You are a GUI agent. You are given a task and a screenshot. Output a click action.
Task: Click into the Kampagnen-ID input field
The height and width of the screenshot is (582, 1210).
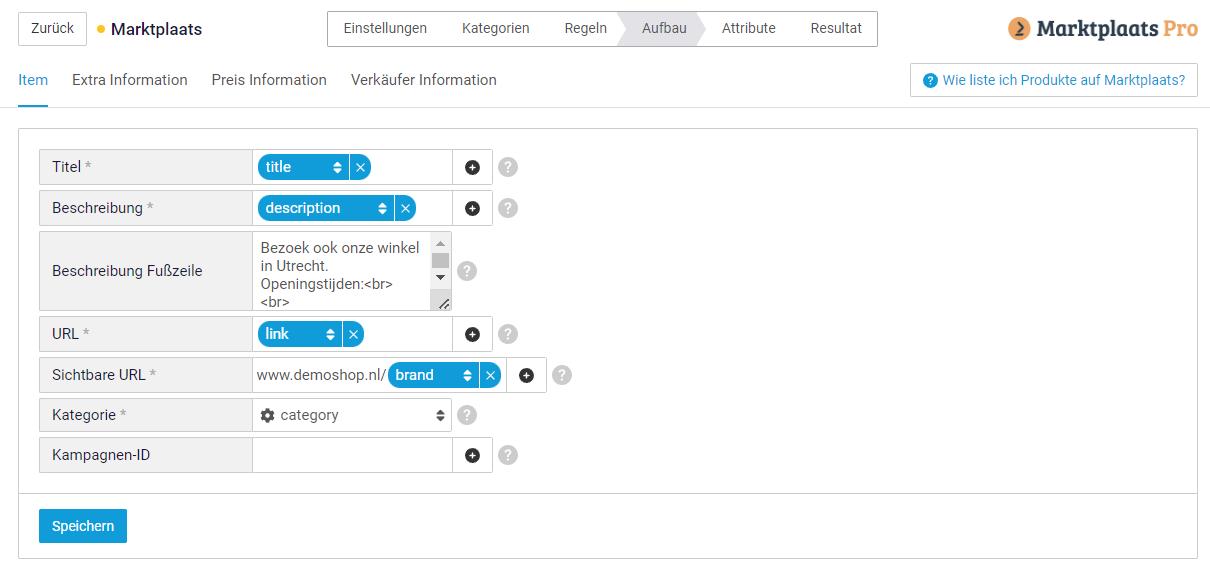pyautogui.click(x=352, y=455)
